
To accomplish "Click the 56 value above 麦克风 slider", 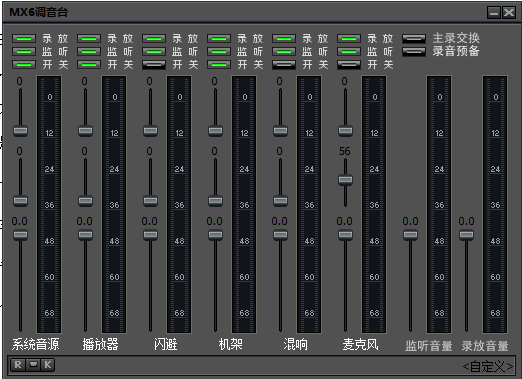I will point(345,151).
